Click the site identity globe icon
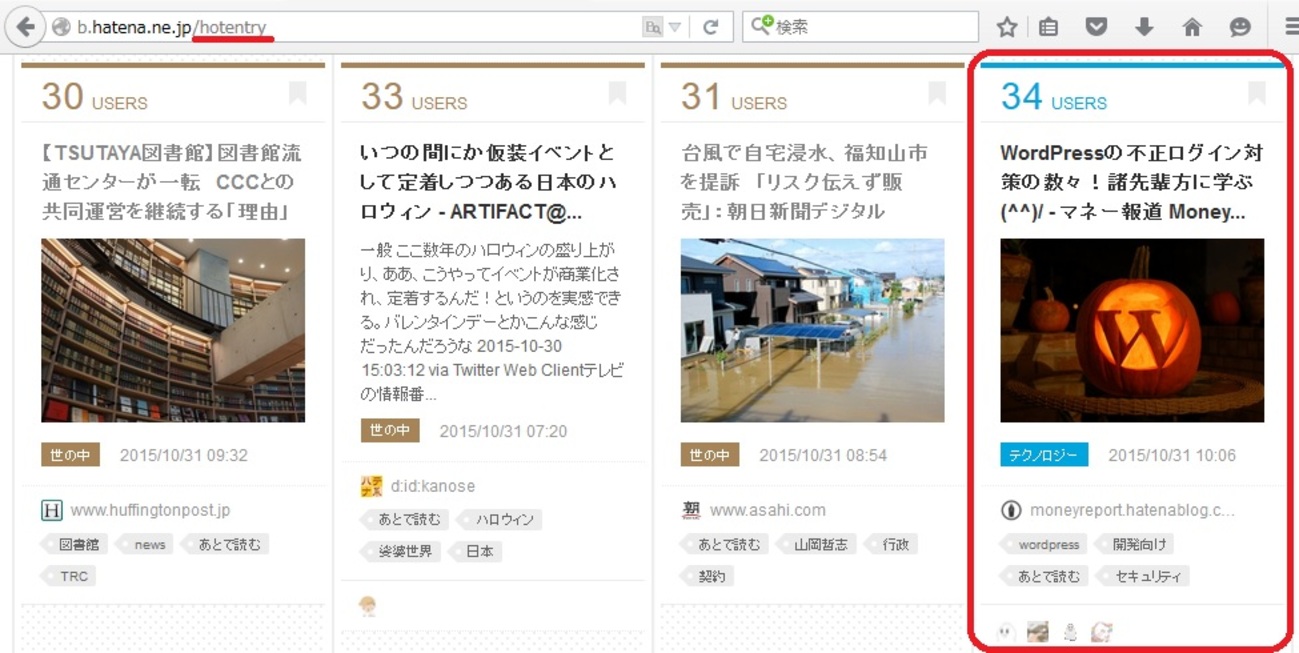 [x=61, y=28]
